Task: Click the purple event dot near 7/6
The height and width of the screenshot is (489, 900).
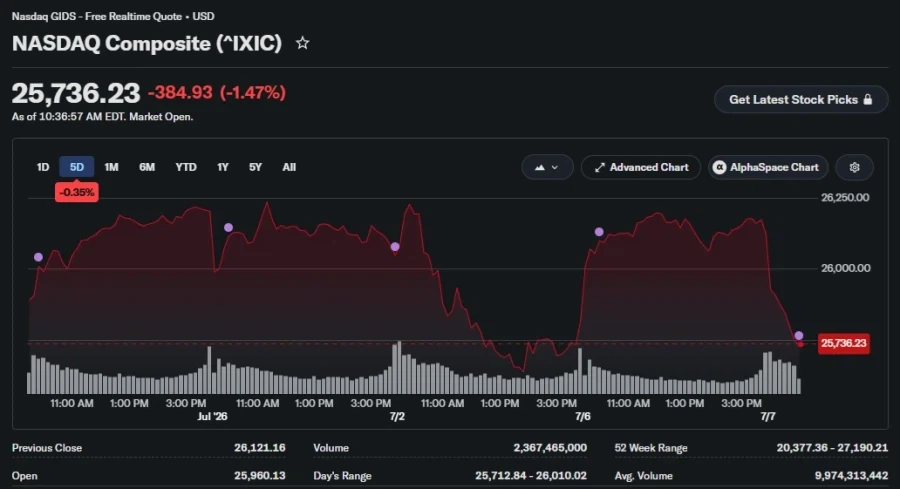Action: coord(599,232)
